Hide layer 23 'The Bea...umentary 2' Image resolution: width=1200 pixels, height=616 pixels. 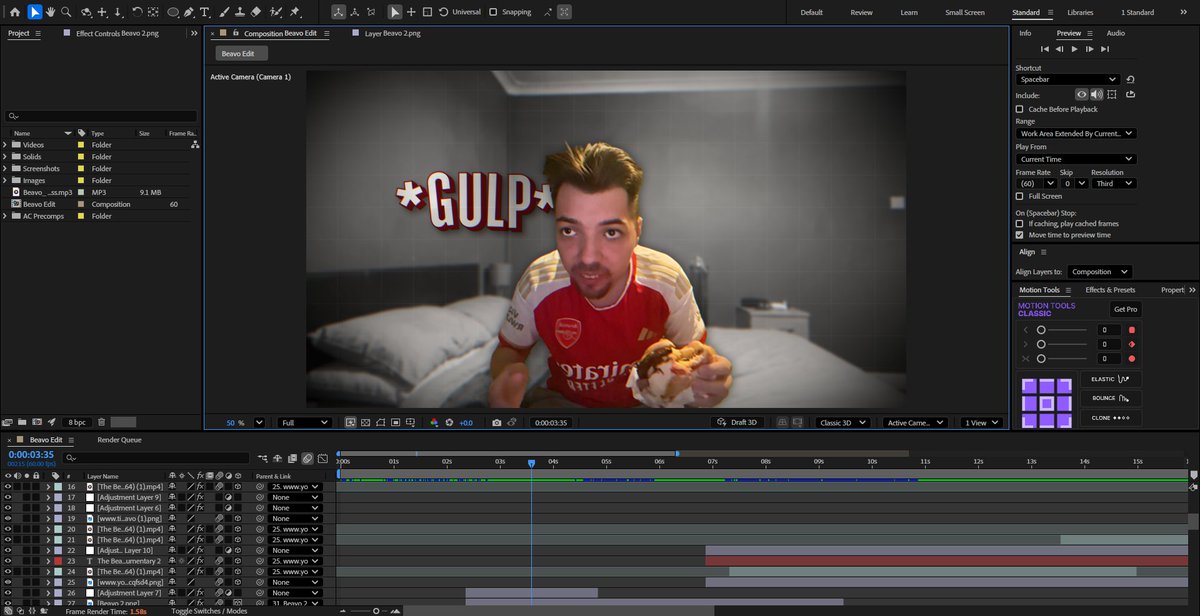point(8,561)
